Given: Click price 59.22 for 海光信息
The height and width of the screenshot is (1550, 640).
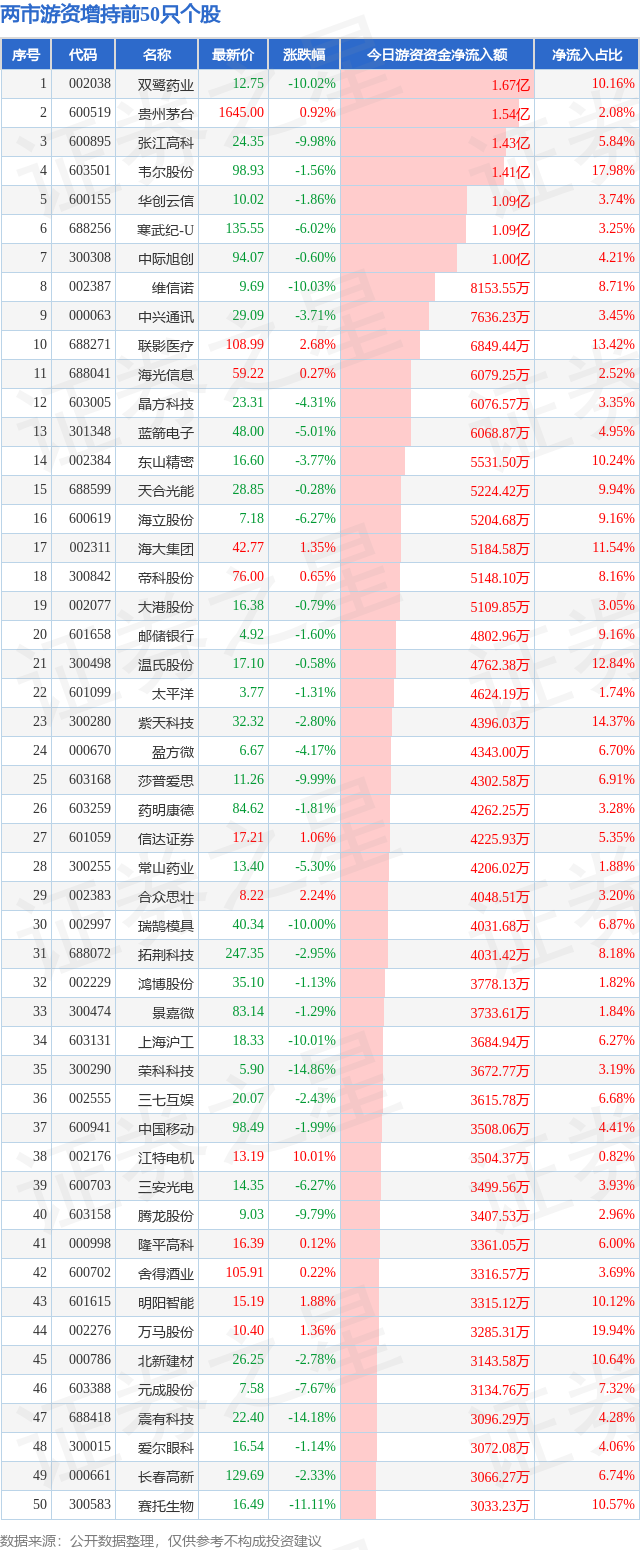Looking at the screenshot, I should (x=248, y=374).
